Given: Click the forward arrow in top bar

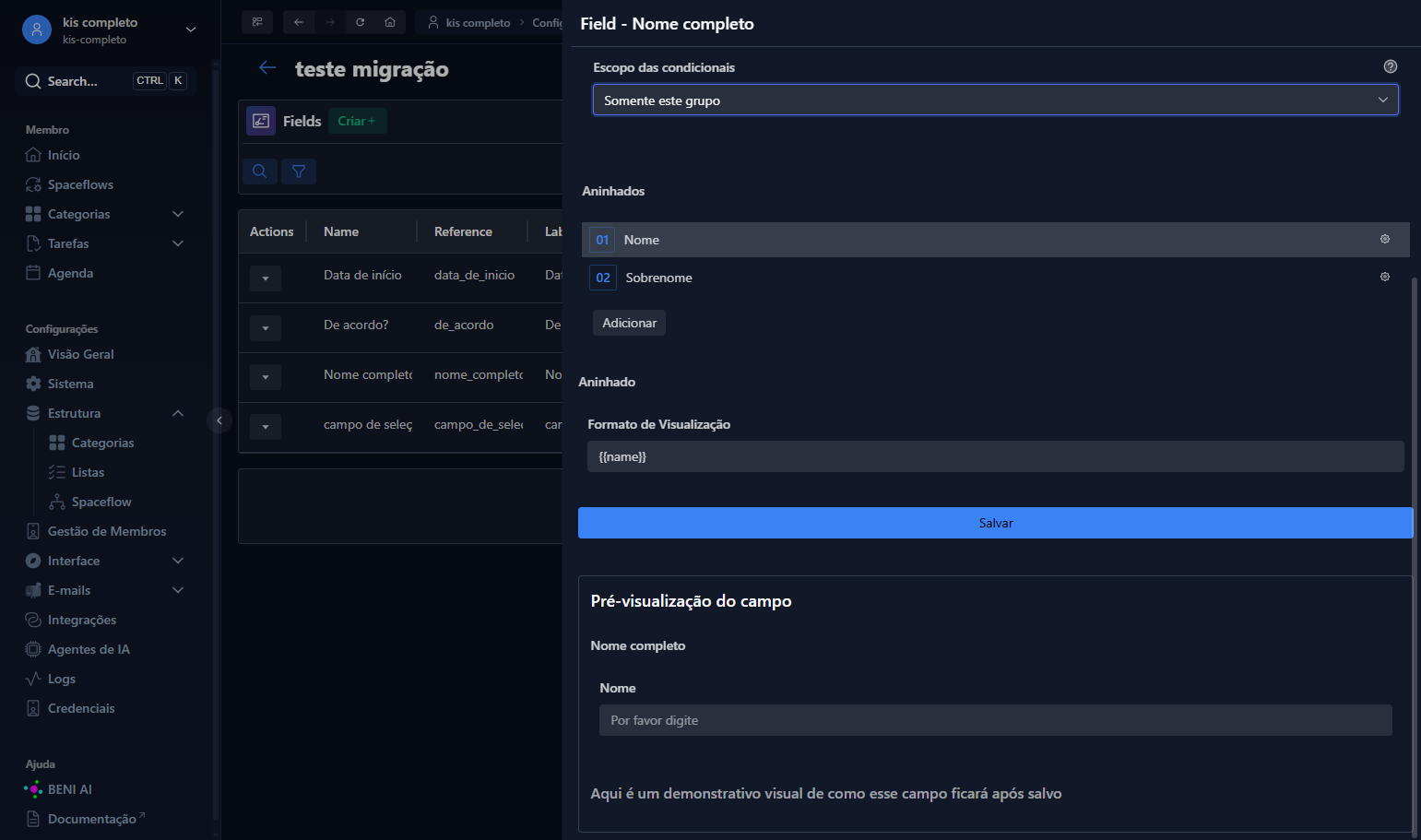Looking at the screenshot, I should click(x=329, y=22).
